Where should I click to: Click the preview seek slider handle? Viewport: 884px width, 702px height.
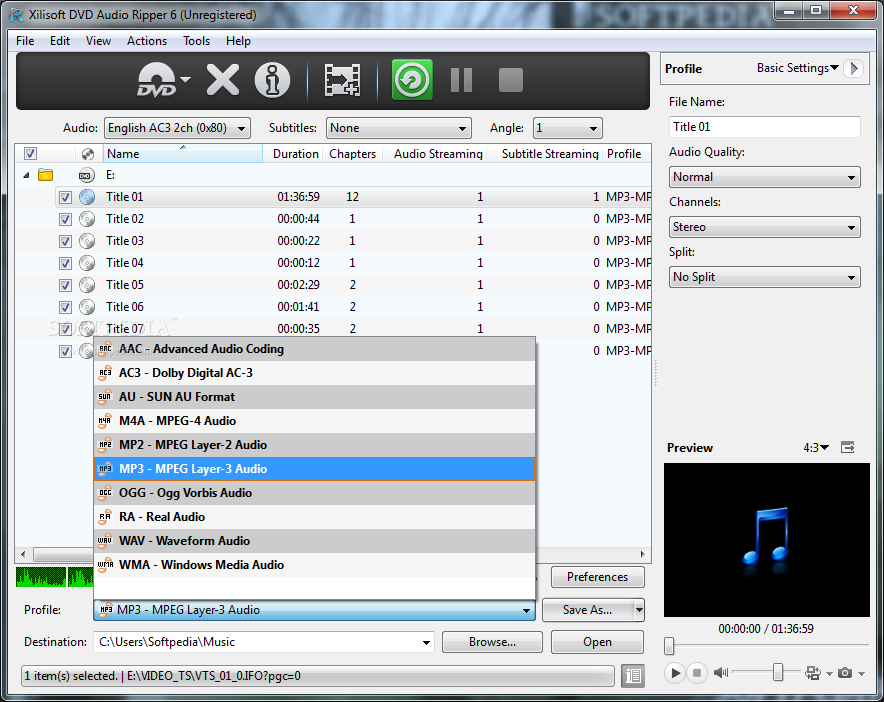coord(669,646)
